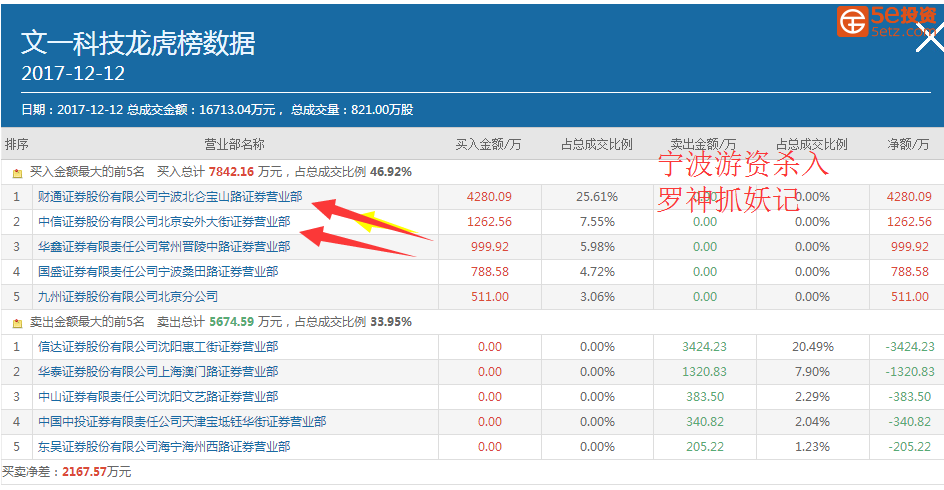
Task: Select sell amount 383.50 for 中山证券
Action: pyautogui.click(x=705, y=397)
